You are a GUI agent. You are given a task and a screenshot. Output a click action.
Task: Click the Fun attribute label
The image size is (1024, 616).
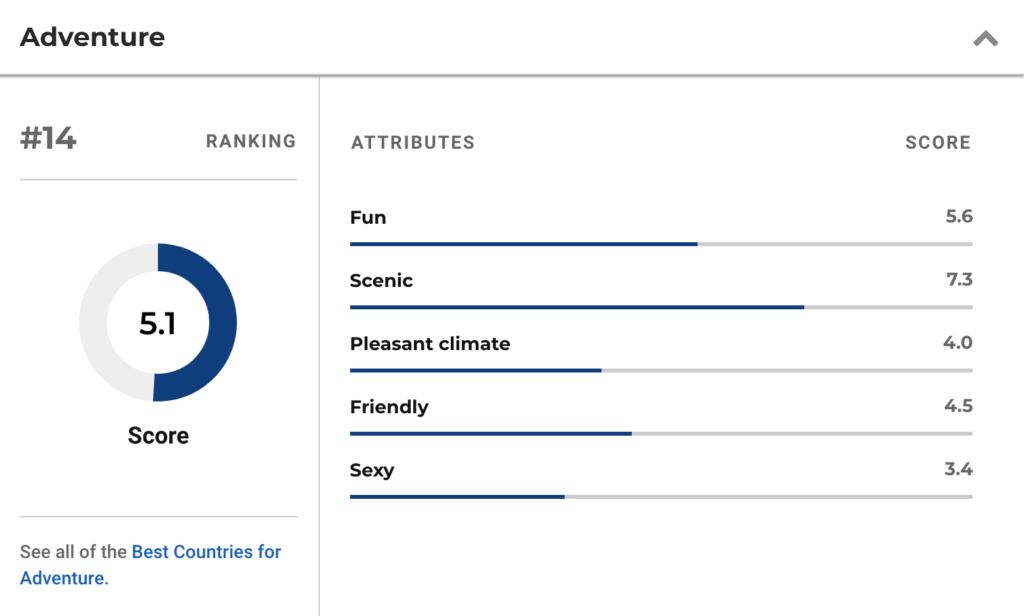pyautogui.click(x=368, y=218)
